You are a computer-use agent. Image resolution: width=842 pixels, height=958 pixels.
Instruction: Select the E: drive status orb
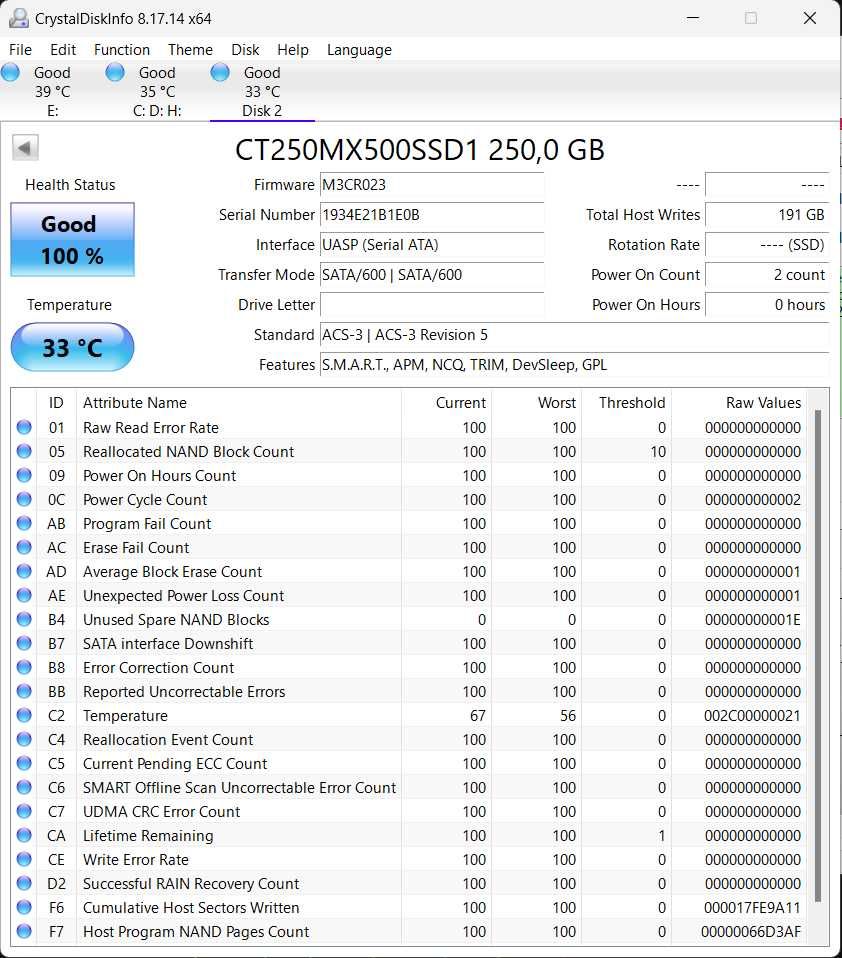10,72
